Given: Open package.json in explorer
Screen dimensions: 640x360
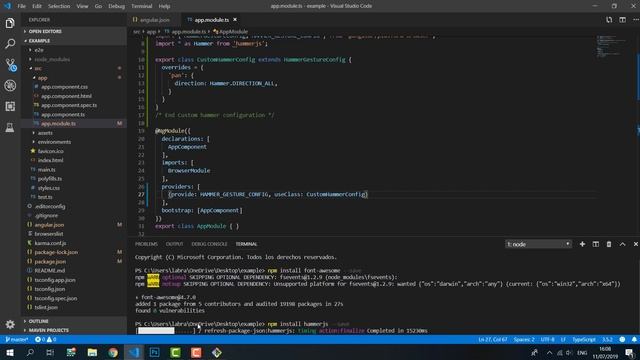Looking at the screenshot, I should pos(74,261).
